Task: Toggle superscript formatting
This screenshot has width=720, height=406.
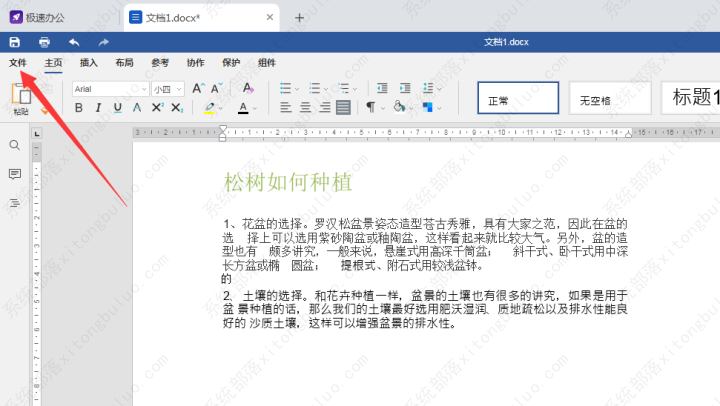Action: [158, 107]
